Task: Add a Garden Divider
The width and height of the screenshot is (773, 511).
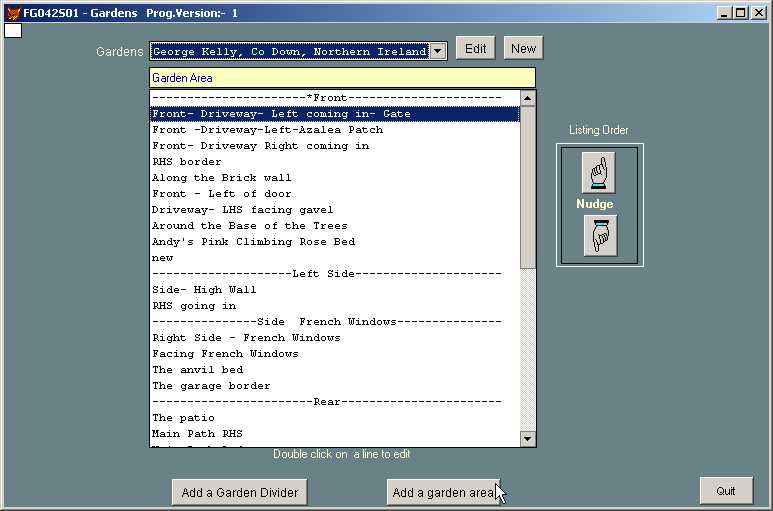Action: tap(240, 492)
